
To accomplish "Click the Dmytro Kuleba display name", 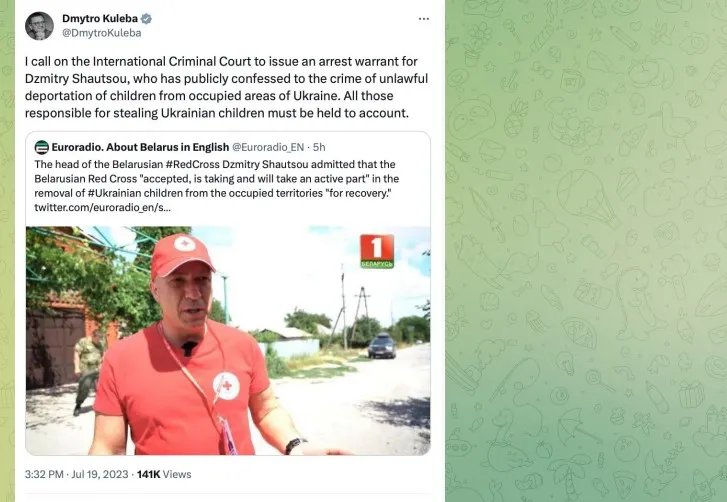I will [x=100, y=19].
